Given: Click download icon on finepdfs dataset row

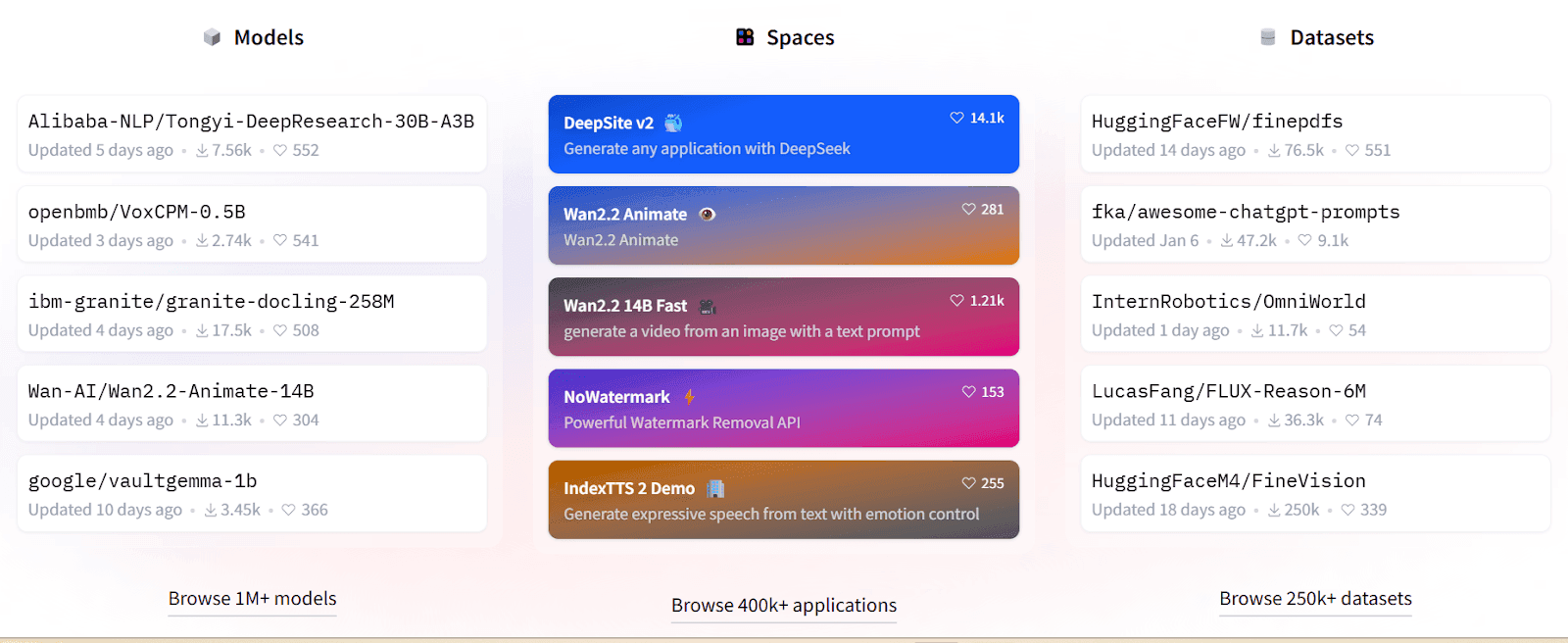Looking at the screenshot, I should point(1274,150).
